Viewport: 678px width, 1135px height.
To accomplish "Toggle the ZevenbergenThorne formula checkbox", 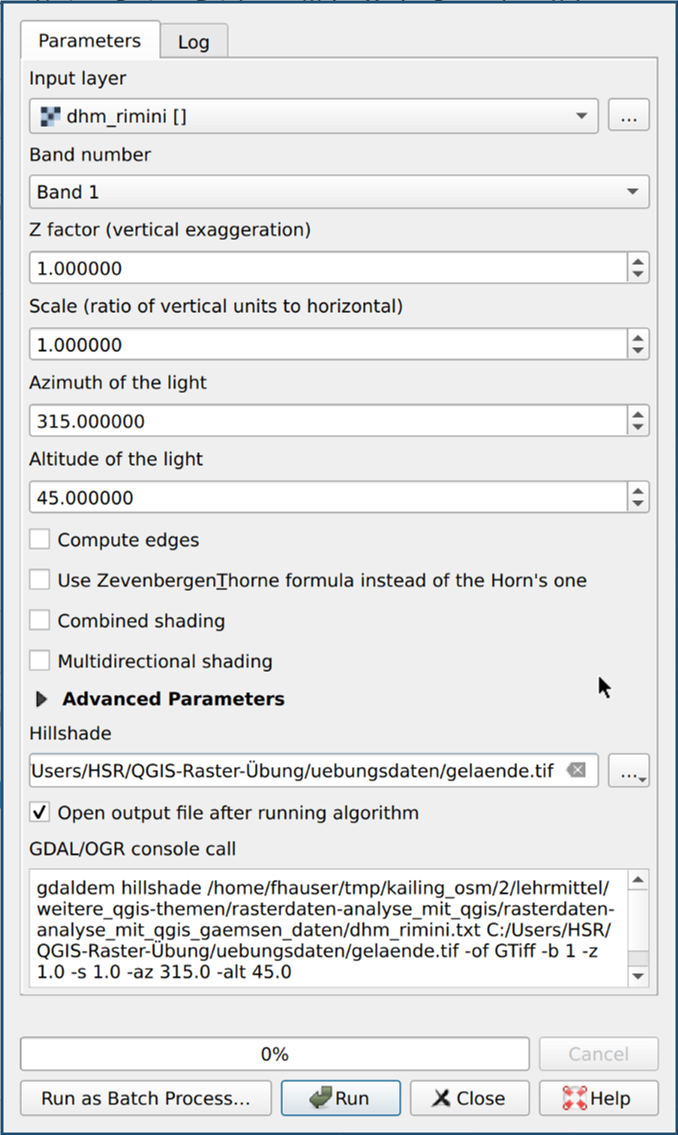I will point(40,580).
